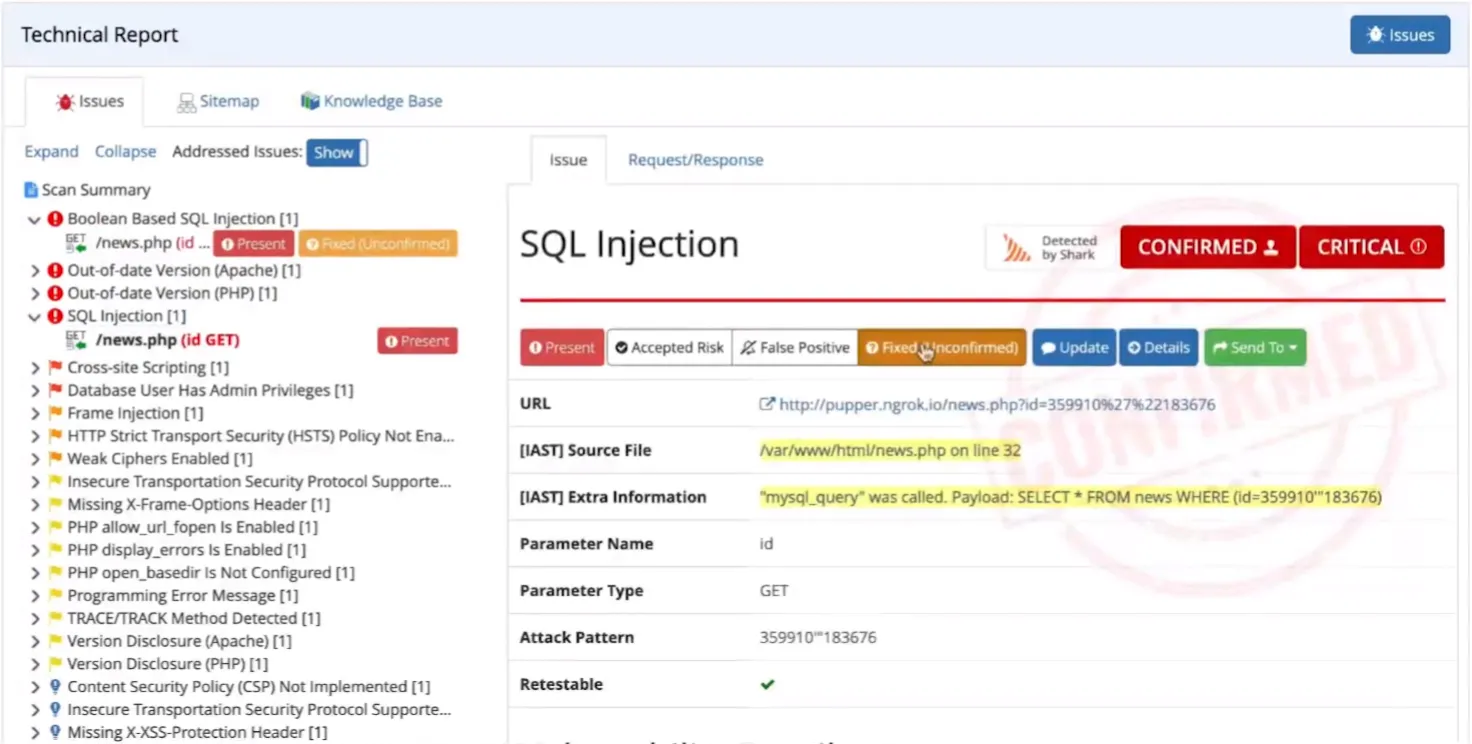1472x744 pixels.
Task: Expand HTTP Strict Transport Security node
Action: [35, 437]
